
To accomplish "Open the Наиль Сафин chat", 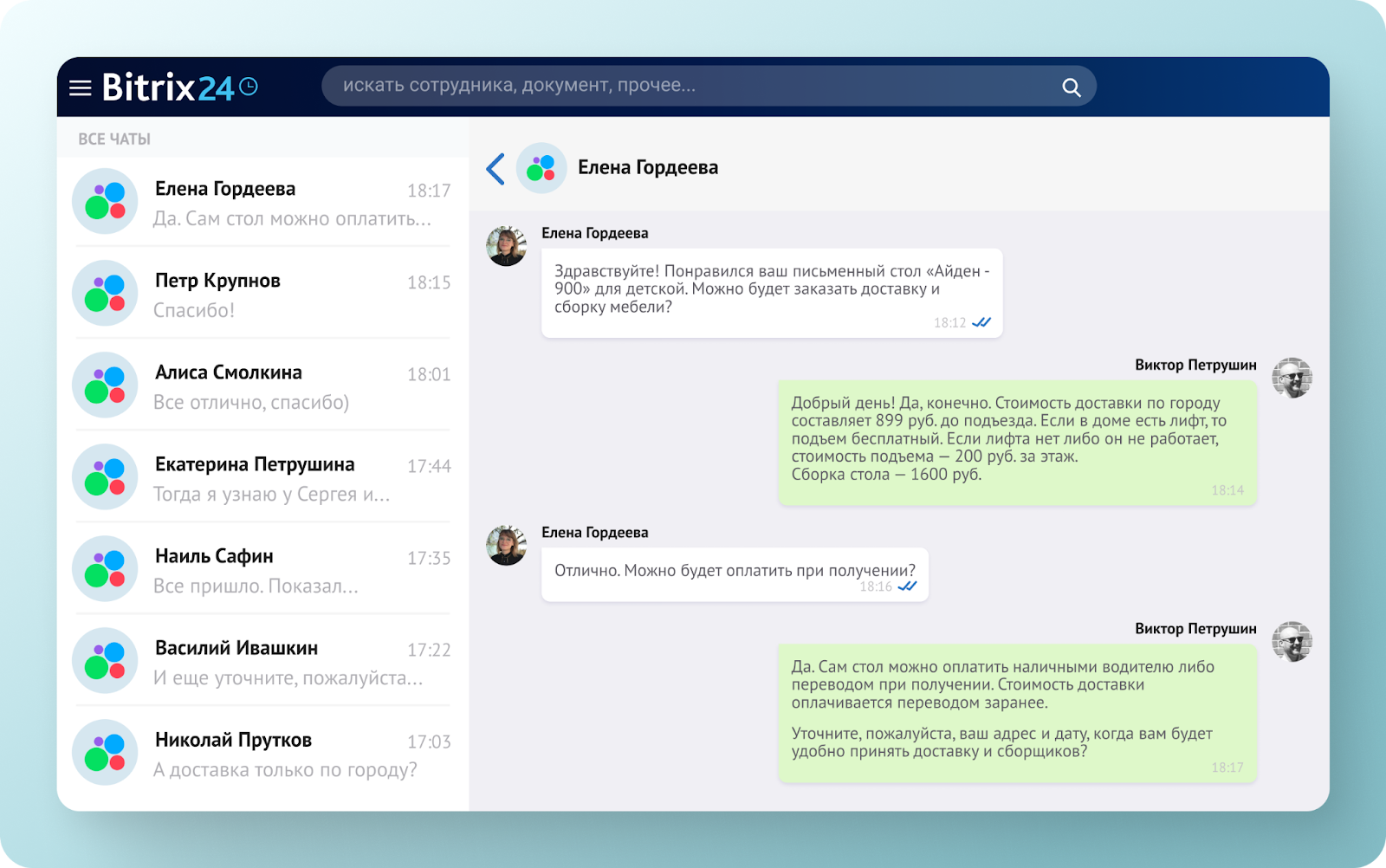I will (263, 570).
